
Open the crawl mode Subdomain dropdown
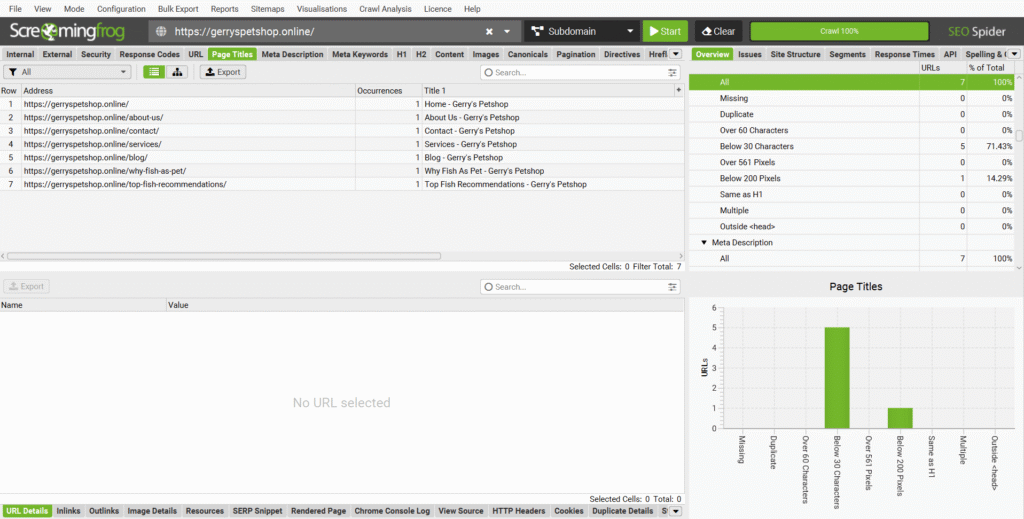coord(580,31)
